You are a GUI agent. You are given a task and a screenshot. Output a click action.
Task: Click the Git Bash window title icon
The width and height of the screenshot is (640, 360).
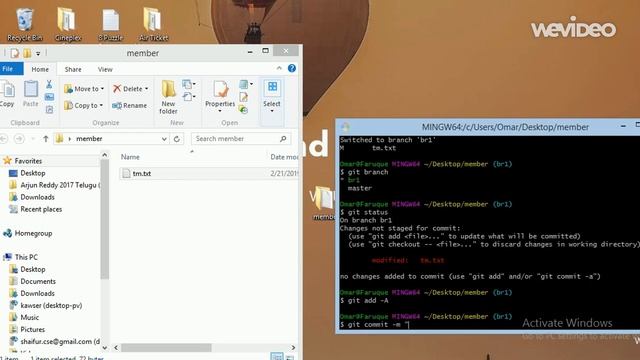click(x=345, y=127)
